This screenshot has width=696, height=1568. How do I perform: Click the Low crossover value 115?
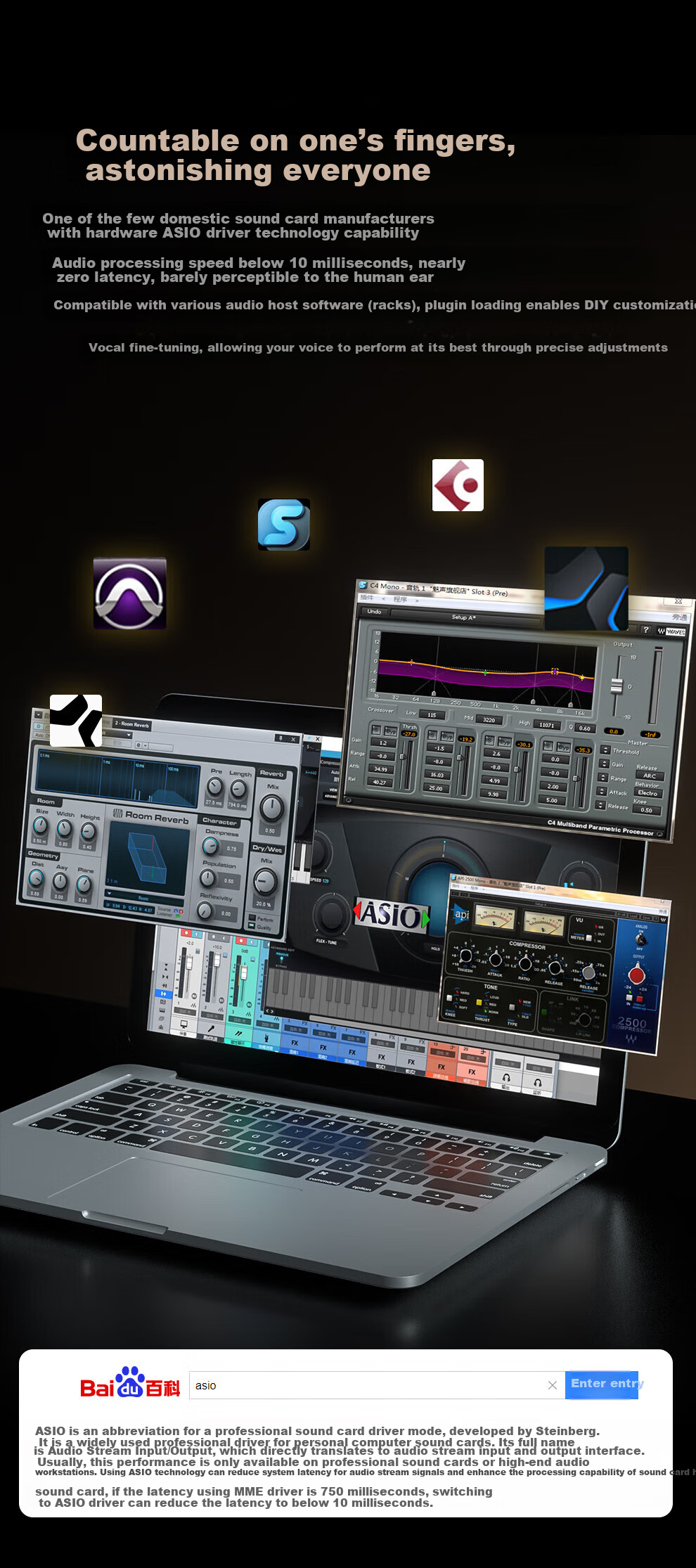pyautogui.click(x=432, y=715)
